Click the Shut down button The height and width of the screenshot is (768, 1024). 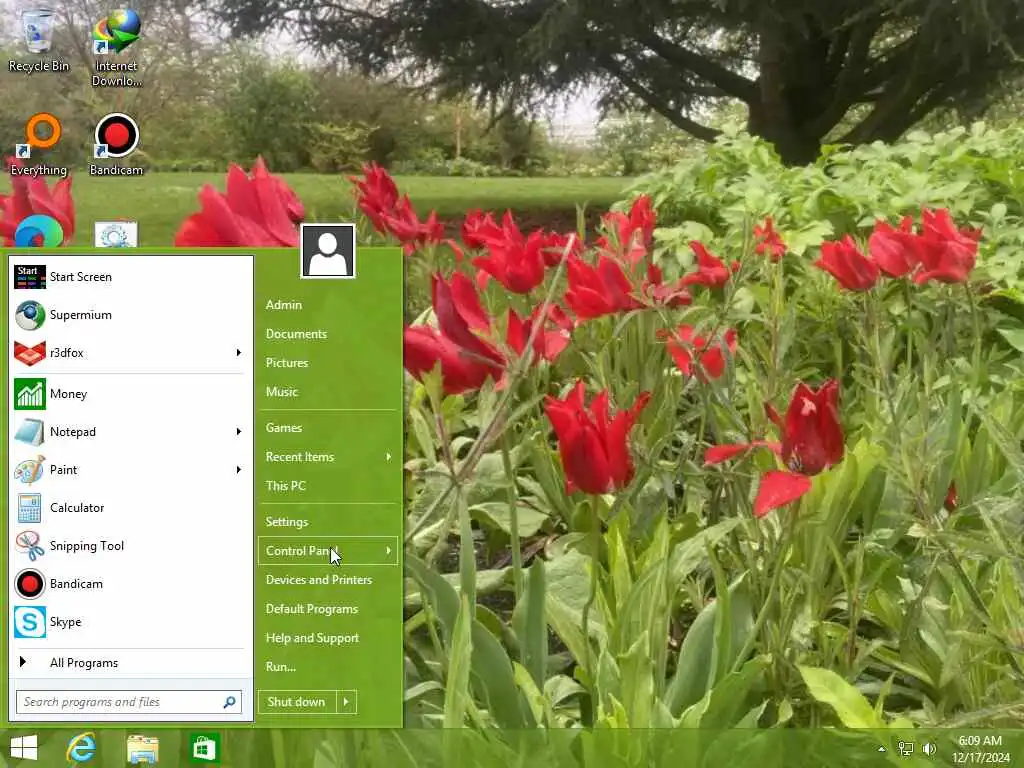[297, 702]
